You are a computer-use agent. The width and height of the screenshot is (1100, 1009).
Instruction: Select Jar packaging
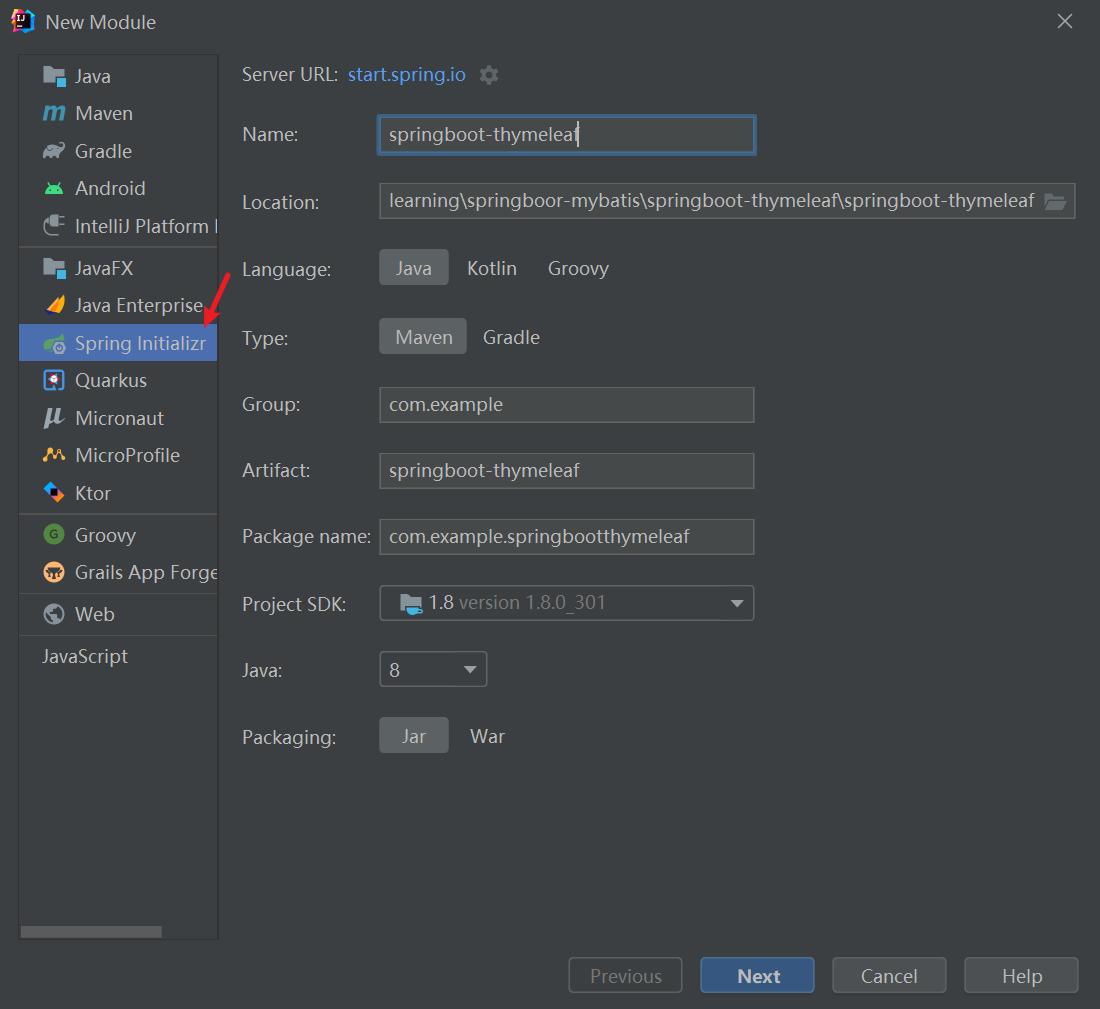[x=414, y=735]
